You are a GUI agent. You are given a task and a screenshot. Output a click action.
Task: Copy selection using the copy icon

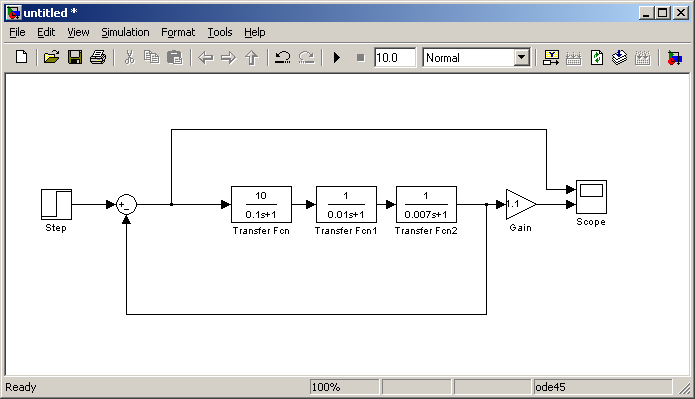coord(152,58)
